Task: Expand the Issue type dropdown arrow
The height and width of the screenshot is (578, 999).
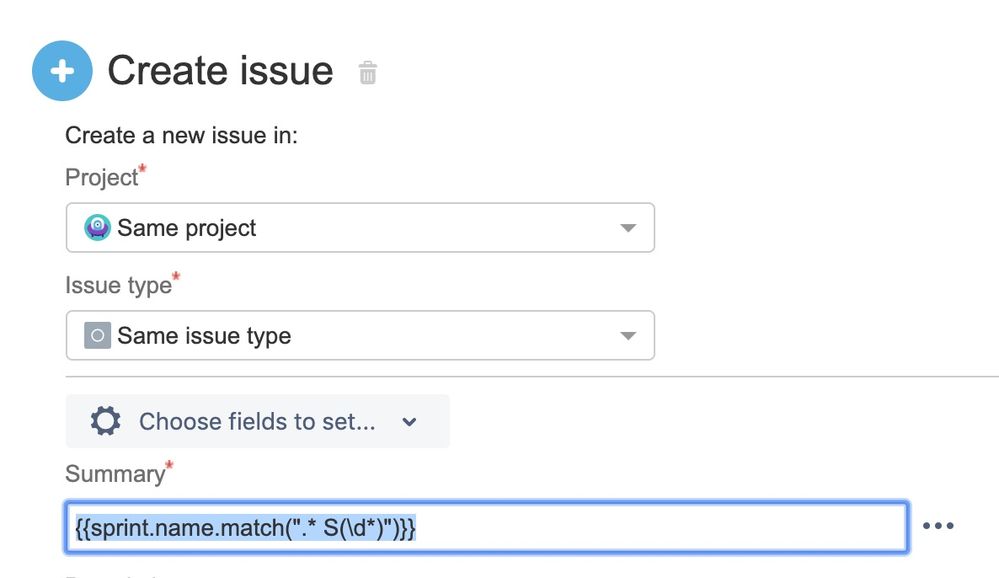Action: [628, 336]
